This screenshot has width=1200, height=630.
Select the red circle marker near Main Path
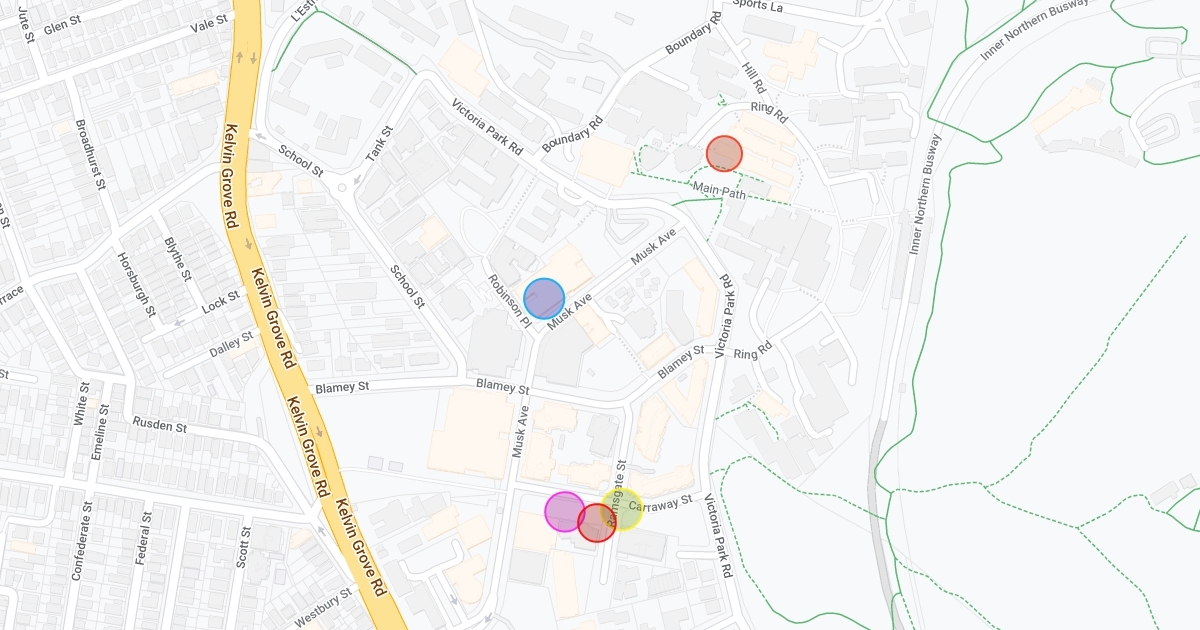pos(724,154)
